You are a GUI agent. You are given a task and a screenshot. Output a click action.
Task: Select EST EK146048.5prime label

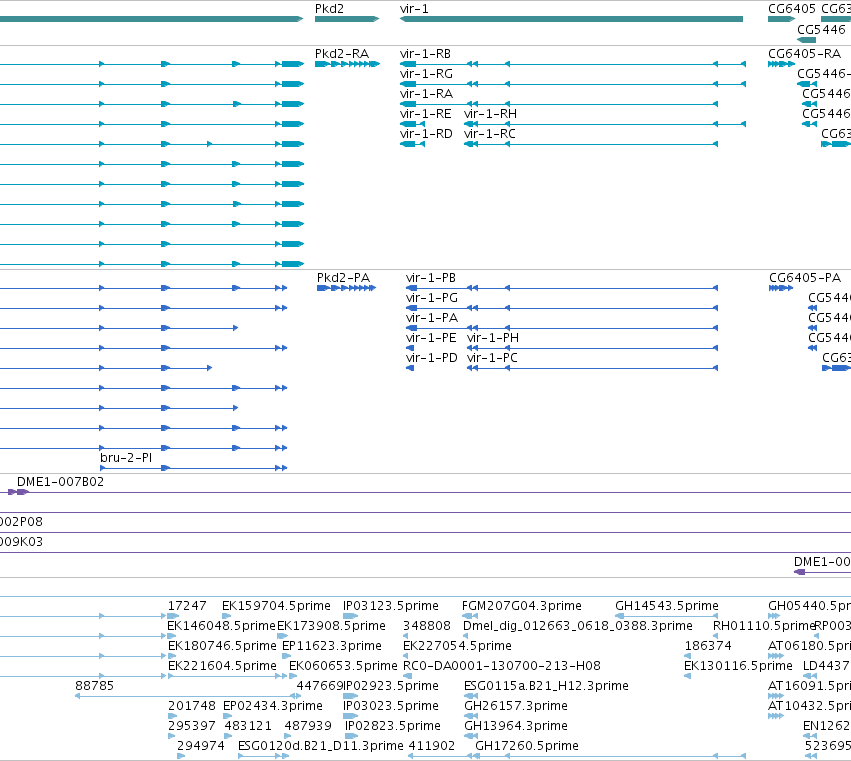[x=221, y=626]
